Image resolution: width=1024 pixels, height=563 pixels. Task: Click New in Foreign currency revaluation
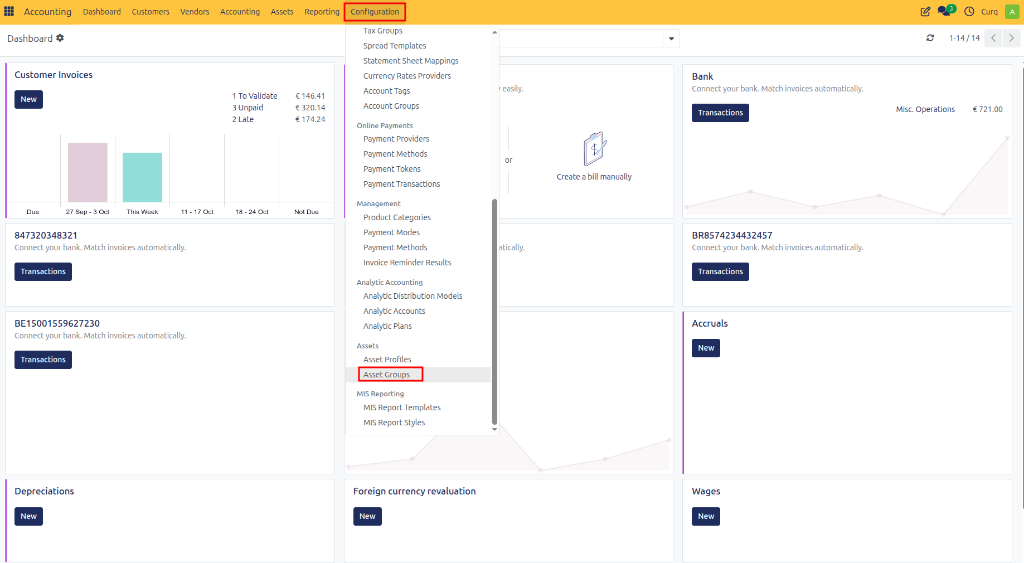[368, 517]
